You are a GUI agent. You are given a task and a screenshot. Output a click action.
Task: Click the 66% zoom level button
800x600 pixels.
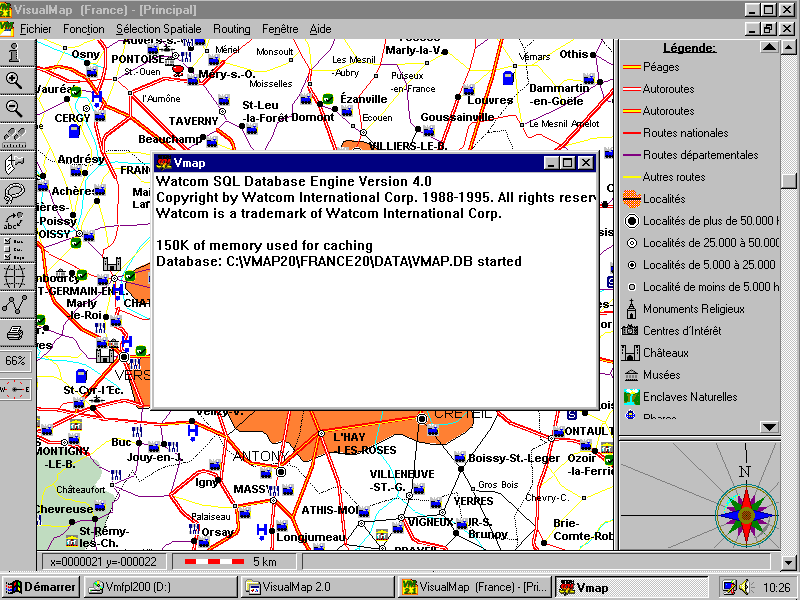click(x=15, y=361)
